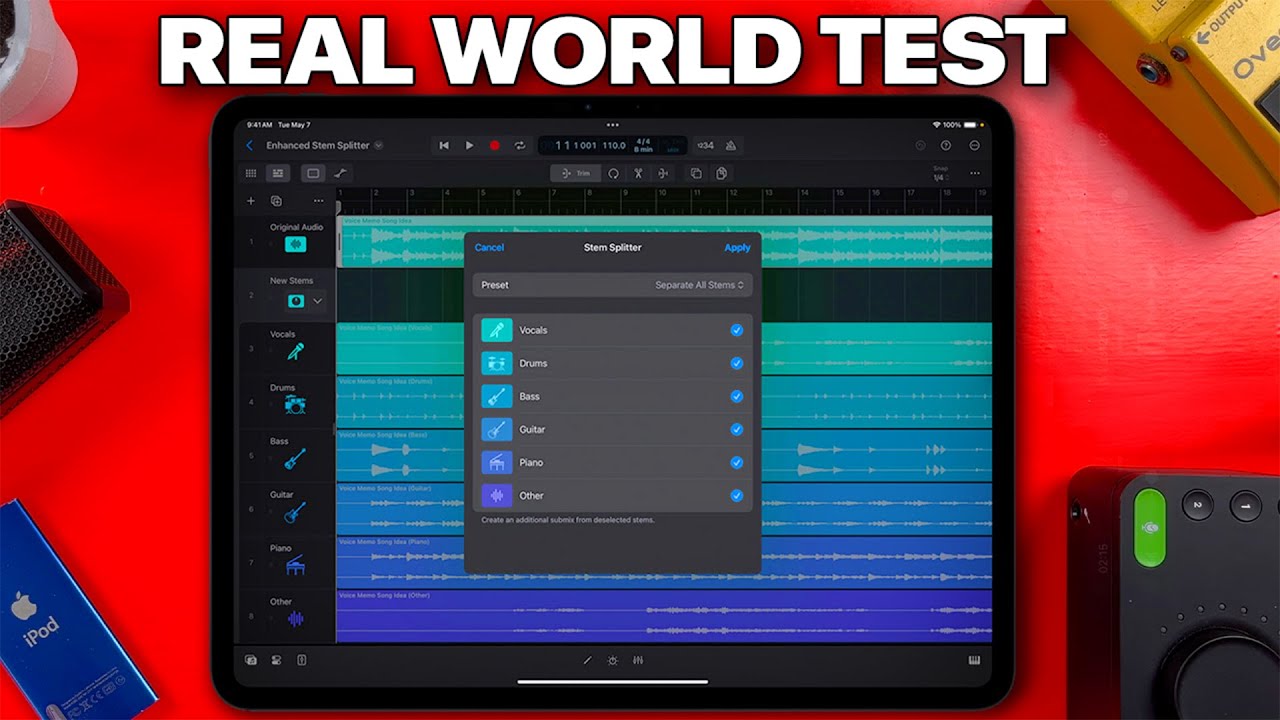Select the Guitar track icon

coord(295,512)
